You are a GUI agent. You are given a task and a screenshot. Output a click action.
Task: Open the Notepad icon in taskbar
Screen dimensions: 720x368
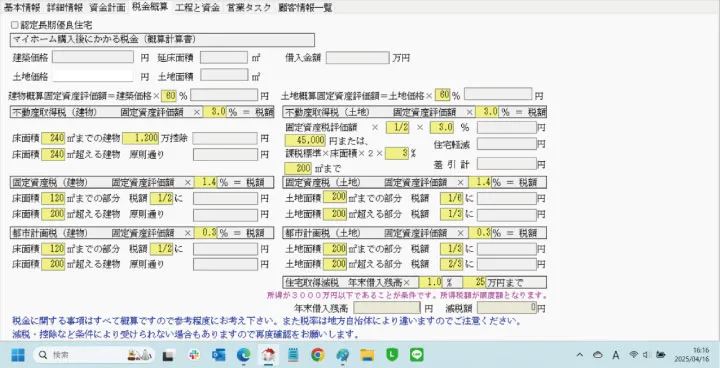[293, 355]
